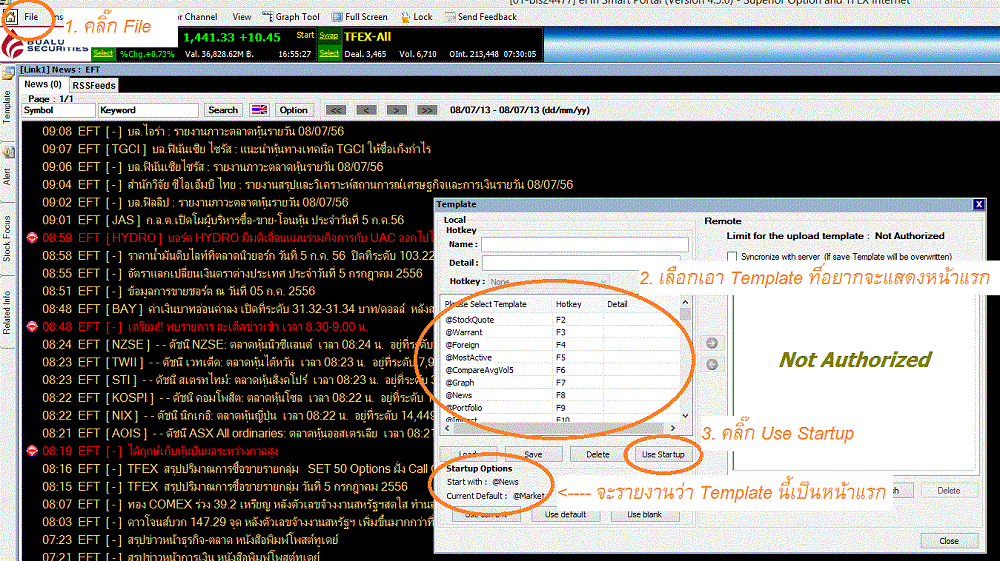Go to the next news page (>)
Screen dimensions: 1000x561
(x=396, y=110)
